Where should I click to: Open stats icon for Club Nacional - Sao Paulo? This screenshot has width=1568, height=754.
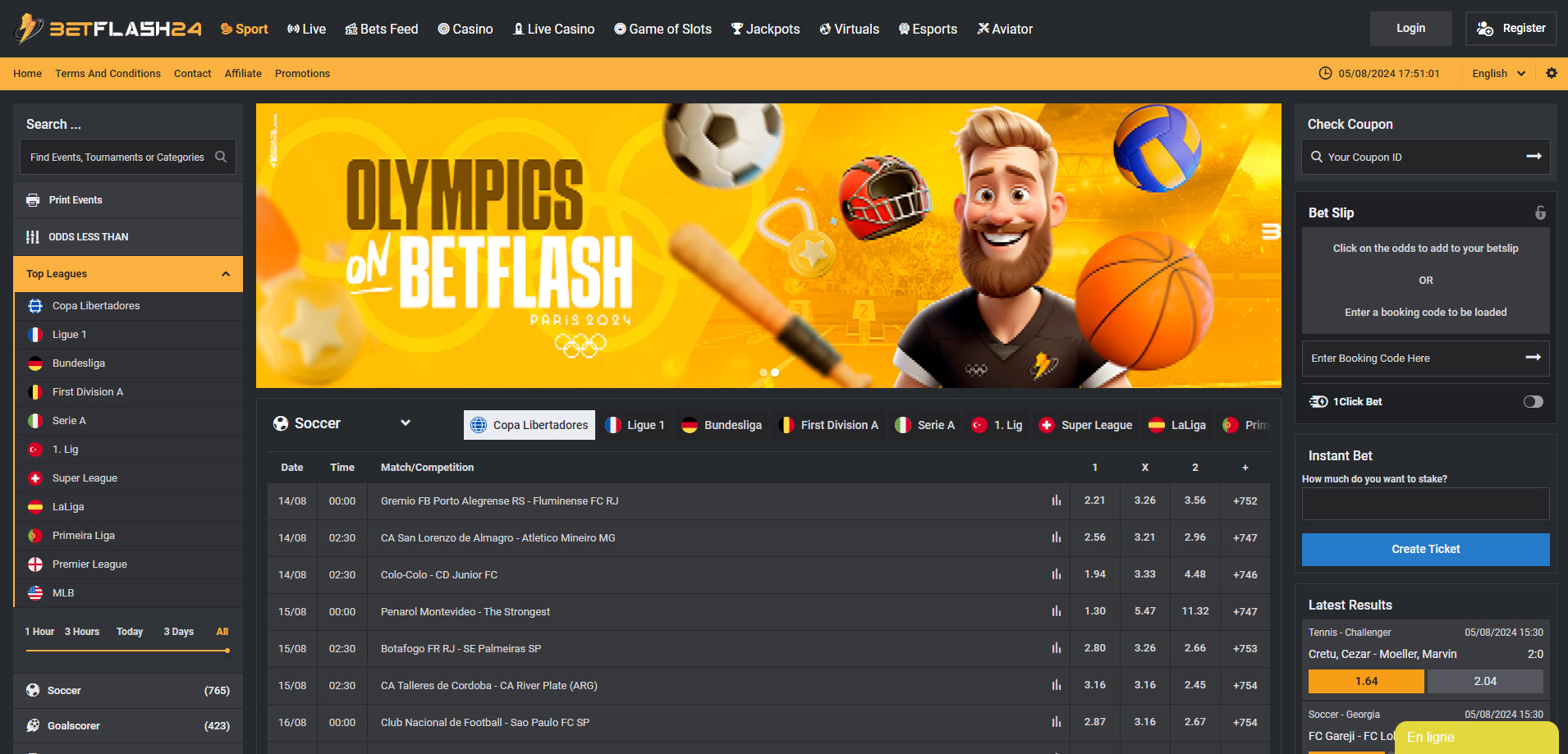pos(1056,722)
